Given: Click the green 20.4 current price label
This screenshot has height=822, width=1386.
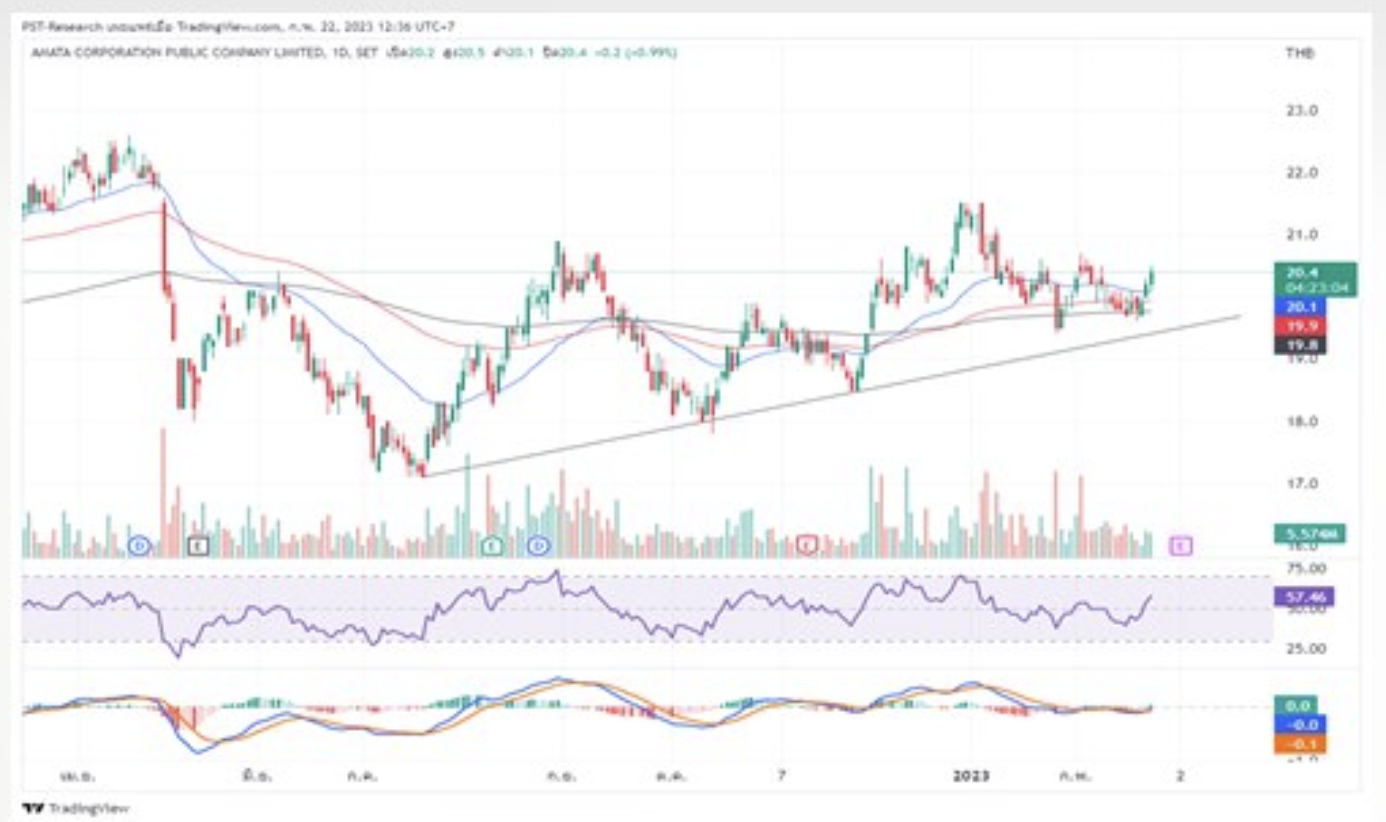Looking at the screenshot, I should (x=1315, y=278).
